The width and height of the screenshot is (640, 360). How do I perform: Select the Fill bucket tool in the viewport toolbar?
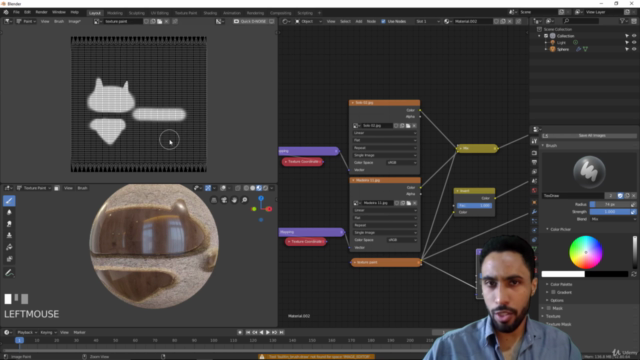coord(9,247)
